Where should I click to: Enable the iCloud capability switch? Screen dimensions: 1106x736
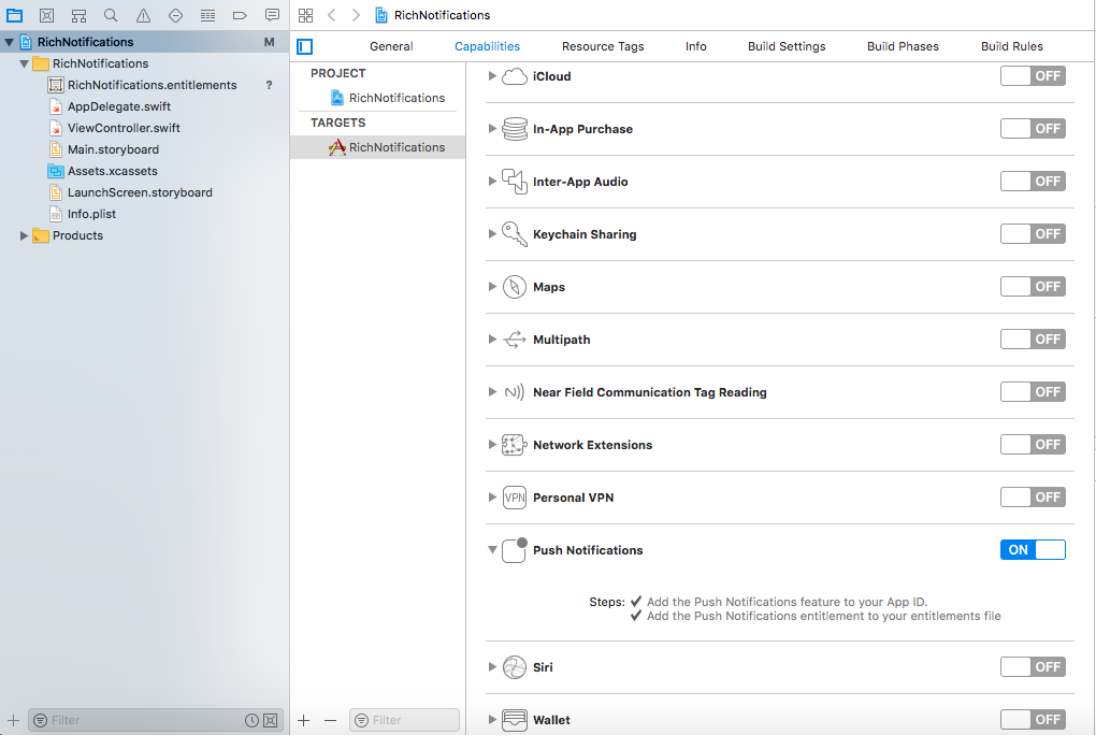(1033, 75)
